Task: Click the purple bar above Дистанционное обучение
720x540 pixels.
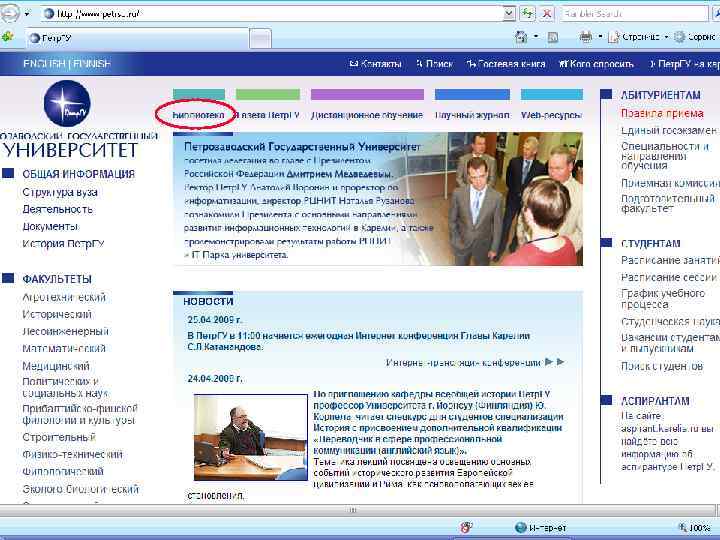Action: click(x=367, y=94)
